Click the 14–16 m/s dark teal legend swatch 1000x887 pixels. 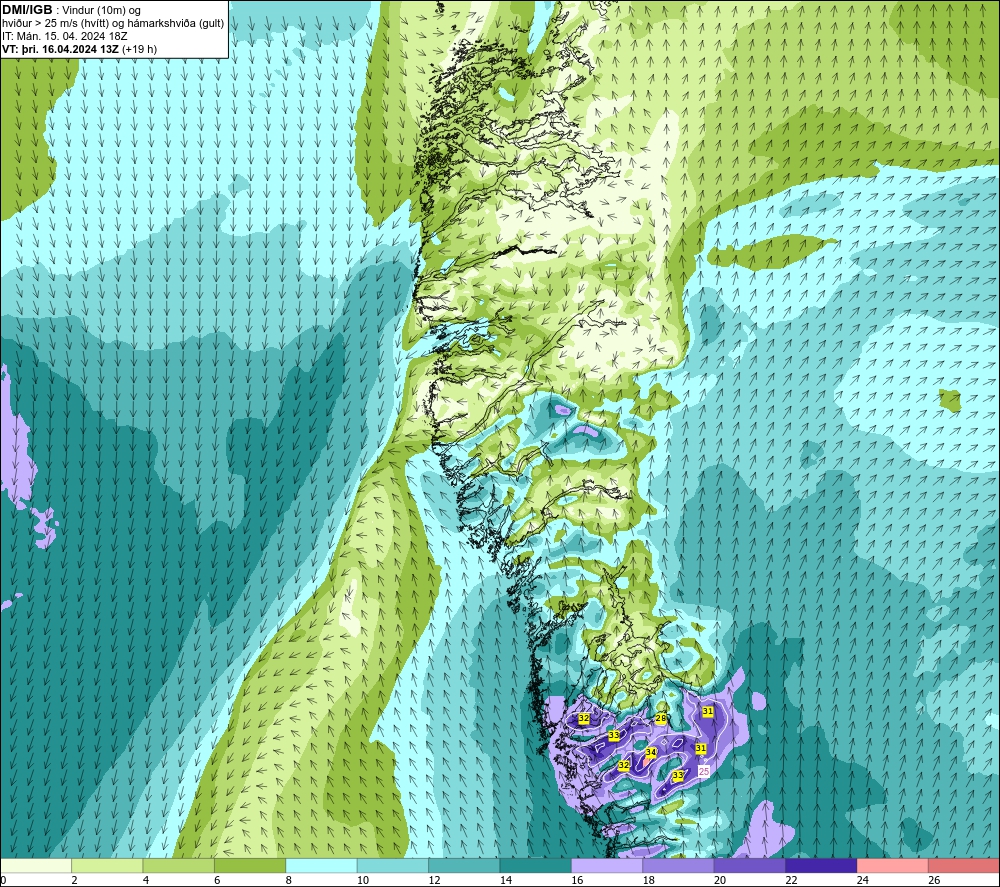pyautogui.click(x=536, y=866)
